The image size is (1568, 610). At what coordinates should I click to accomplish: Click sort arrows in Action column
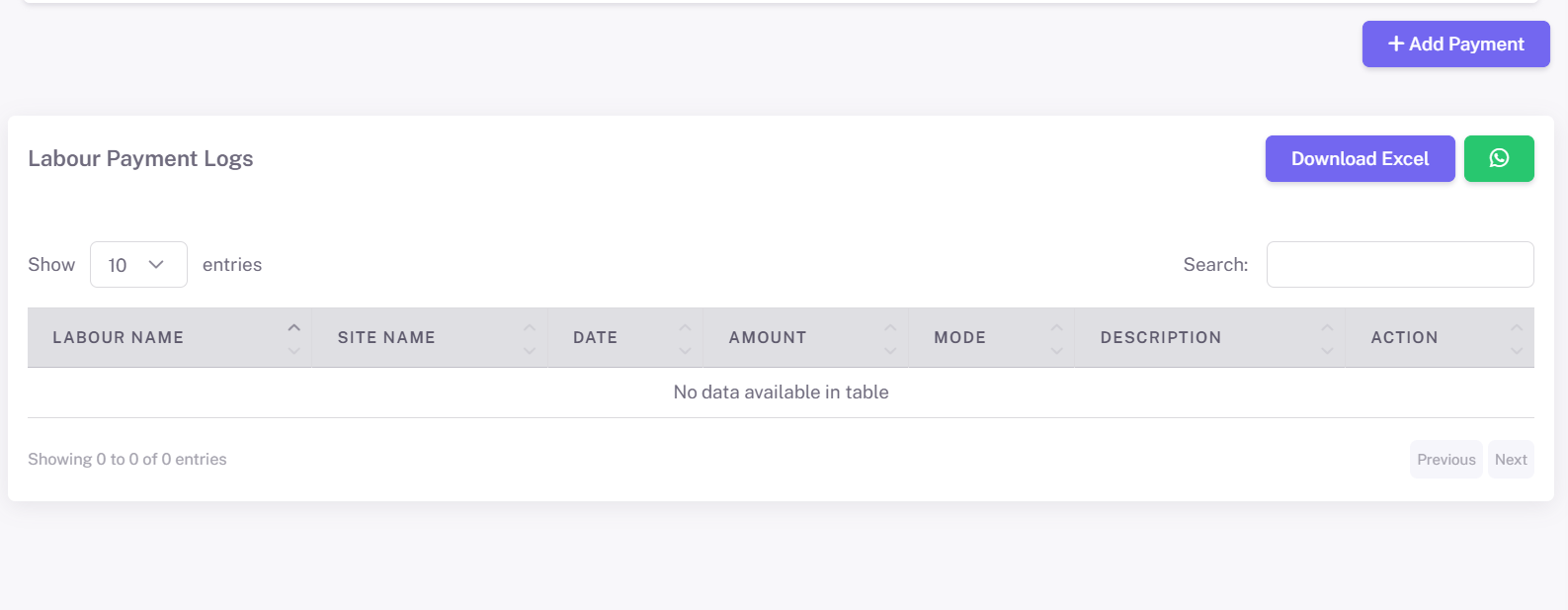click(x=1516, y=338)
